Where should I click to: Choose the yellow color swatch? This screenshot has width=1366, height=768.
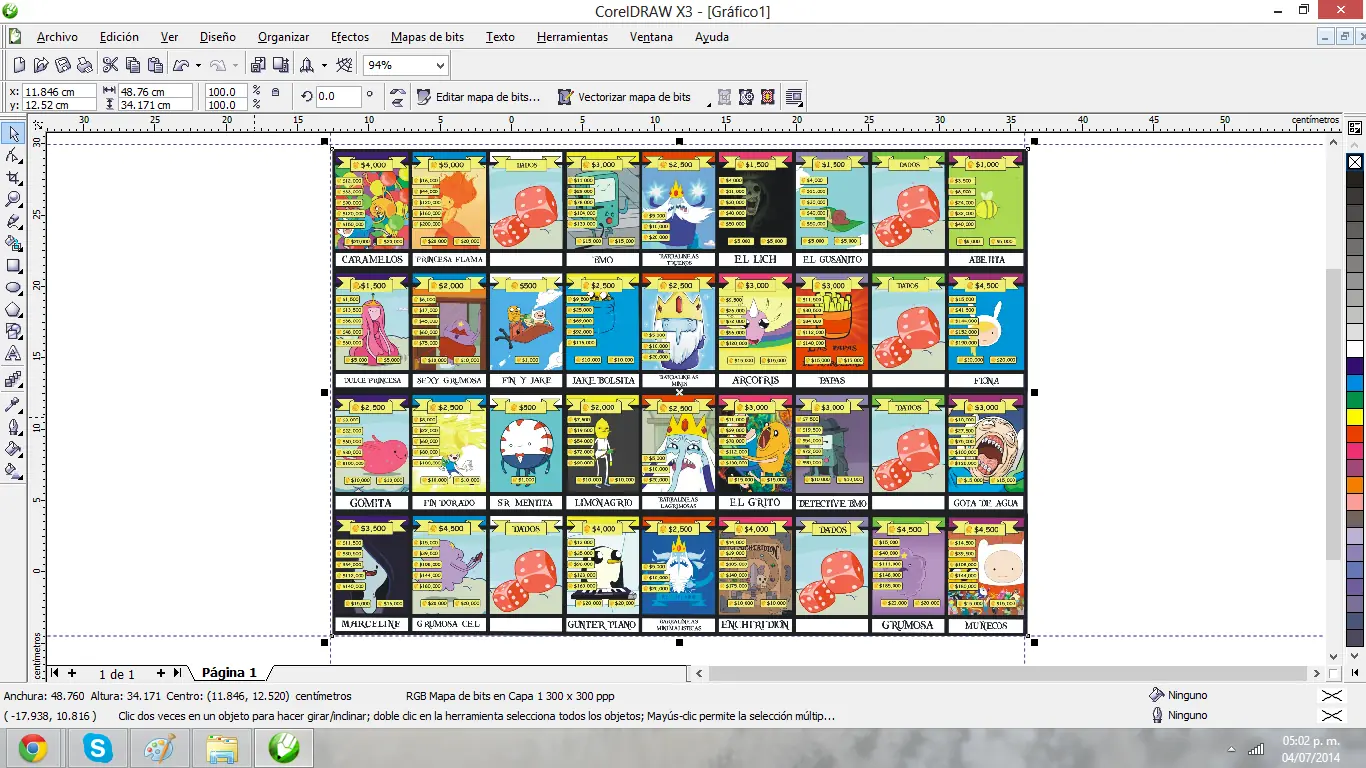click(x=1355, y=416)
